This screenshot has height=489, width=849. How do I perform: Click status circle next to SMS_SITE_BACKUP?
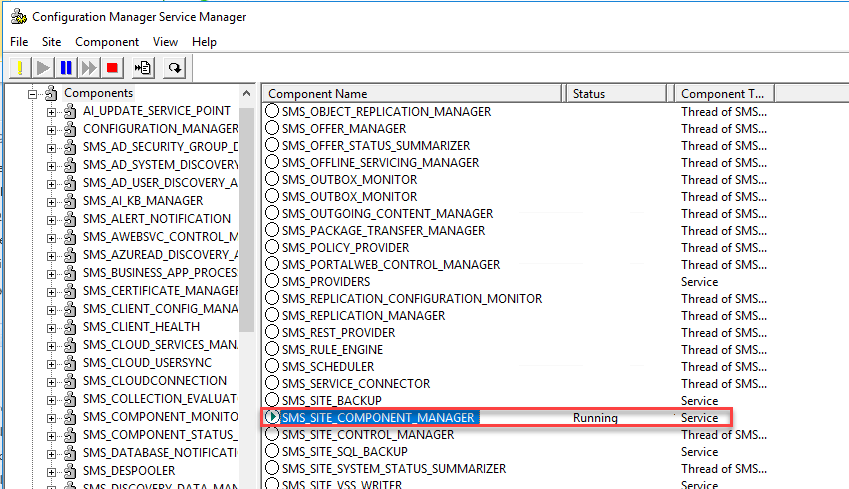[x=272, y=400]
